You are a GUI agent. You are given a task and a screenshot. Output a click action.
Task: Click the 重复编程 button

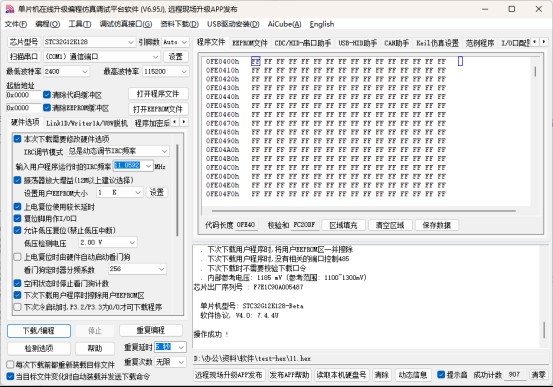click(151, 331)
